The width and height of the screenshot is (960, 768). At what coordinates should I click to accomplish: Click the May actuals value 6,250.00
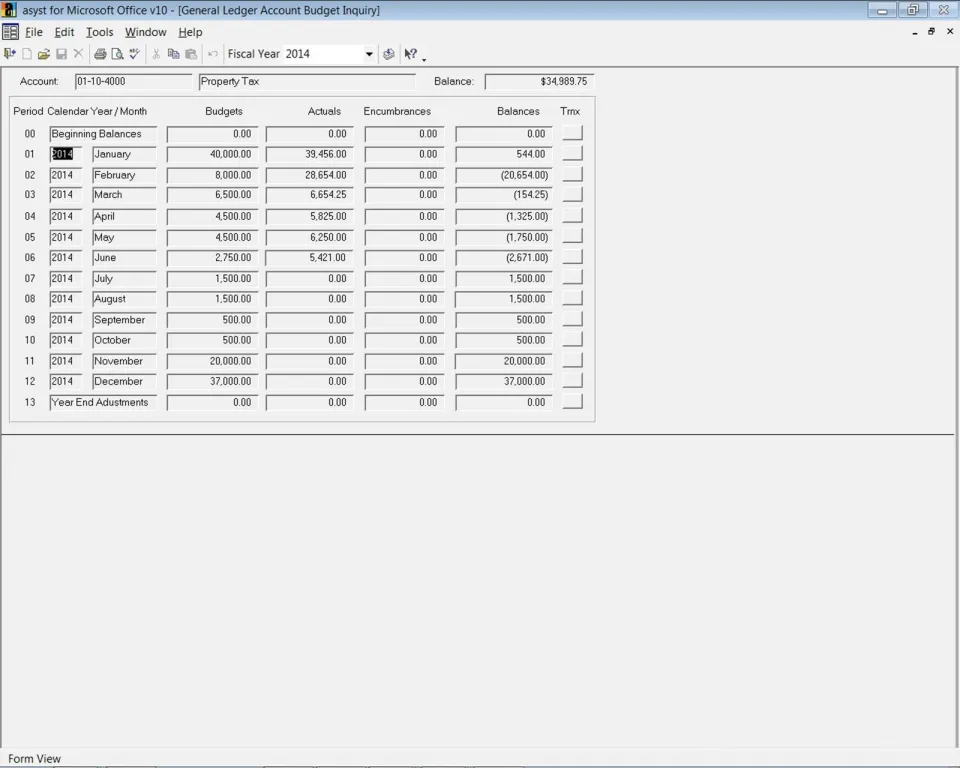tap(310, 237)
